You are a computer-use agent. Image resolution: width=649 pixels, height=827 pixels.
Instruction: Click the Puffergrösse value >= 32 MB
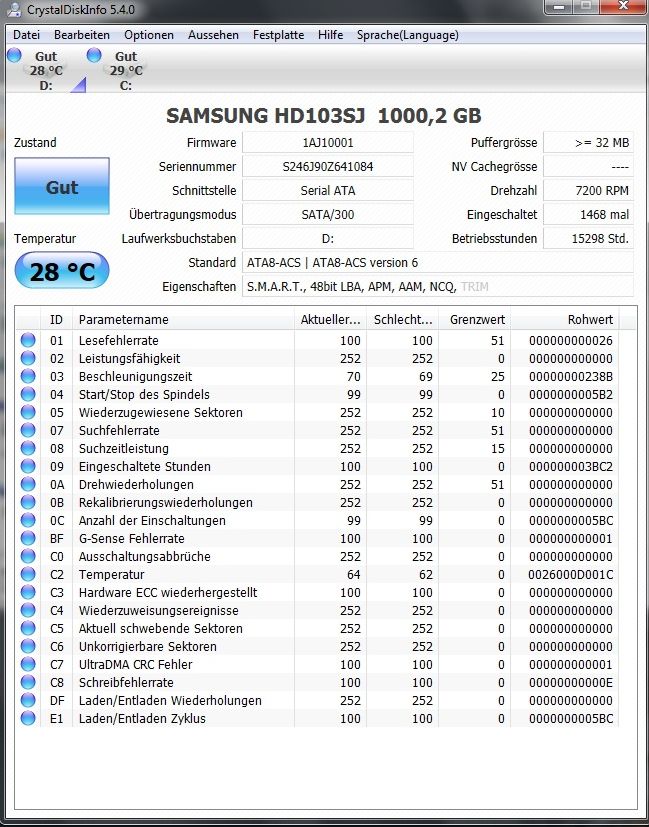point(588,142)
